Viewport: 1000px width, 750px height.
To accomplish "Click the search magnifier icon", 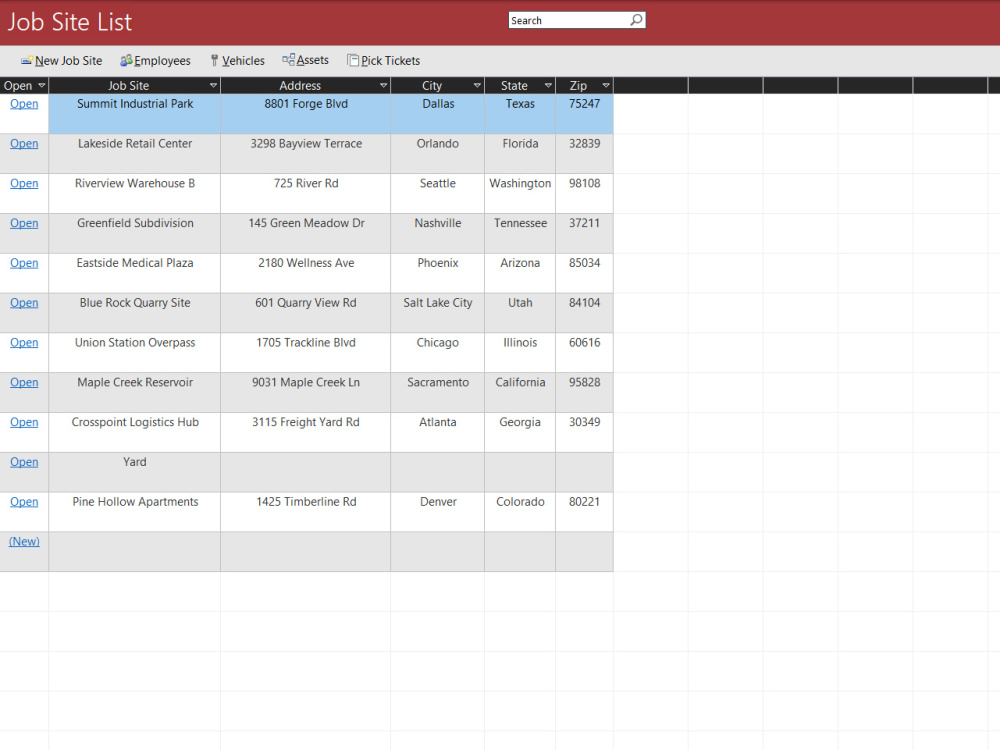I will 636,20.
